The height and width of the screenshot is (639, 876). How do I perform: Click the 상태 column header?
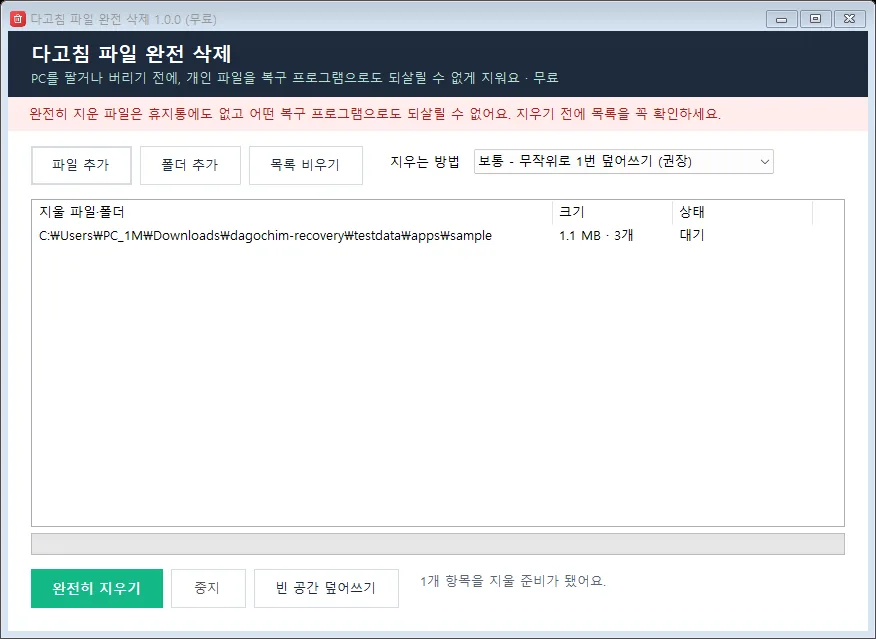(x=742, y=212)
